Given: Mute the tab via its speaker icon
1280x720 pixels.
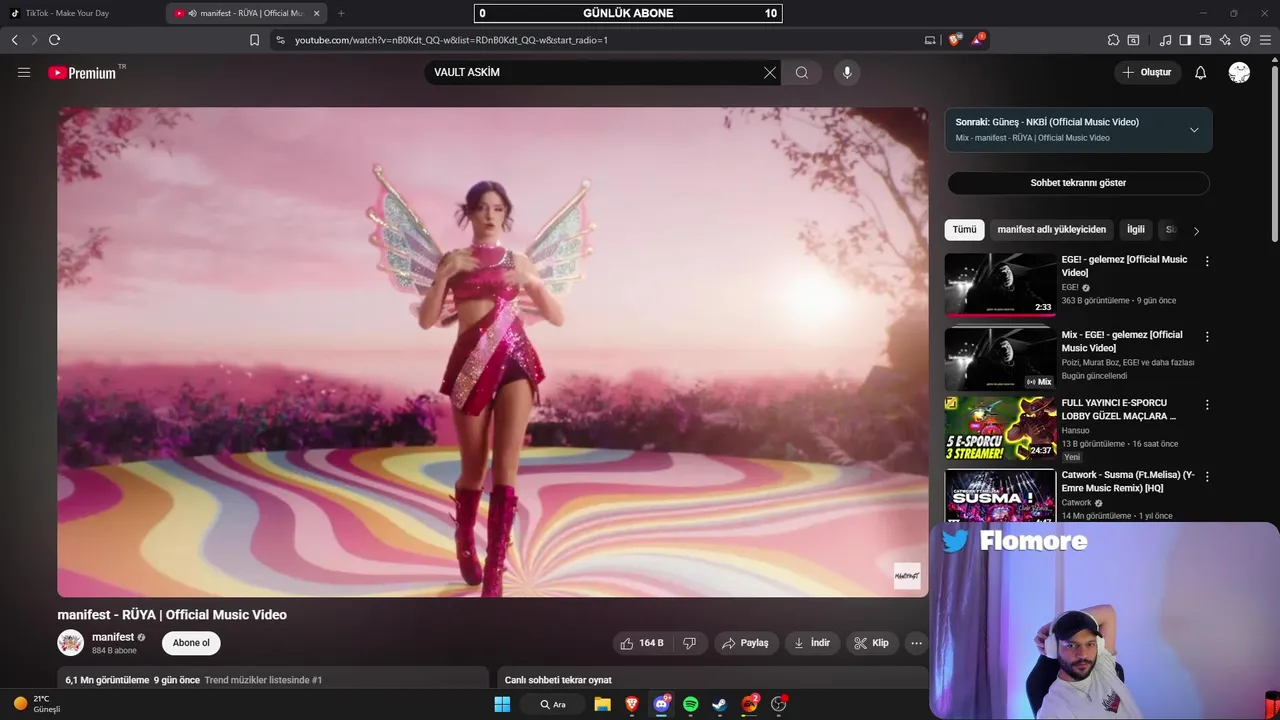Looking at the screenshot, I should pyautogui.click(x=193, y=13).
